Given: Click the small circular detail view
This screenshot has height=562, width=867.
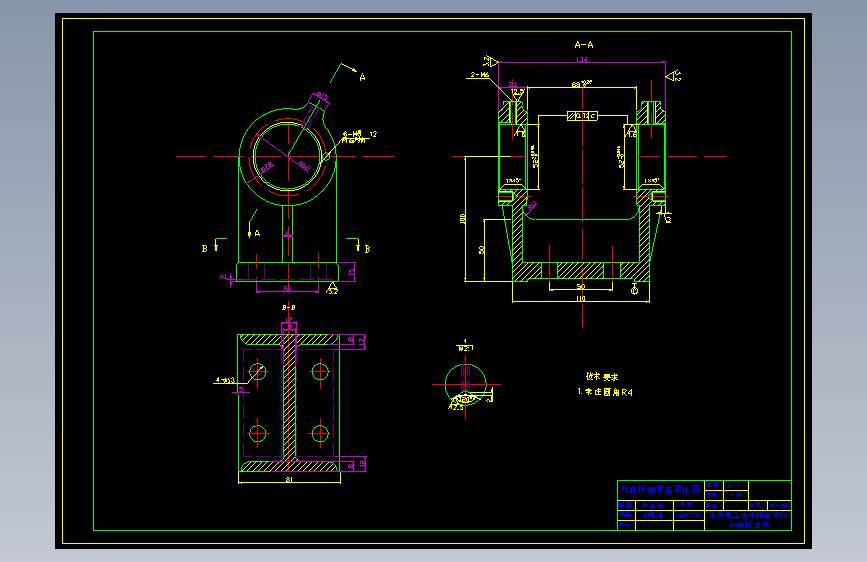Looking at the screenshot, I should (x=466, y=384).
